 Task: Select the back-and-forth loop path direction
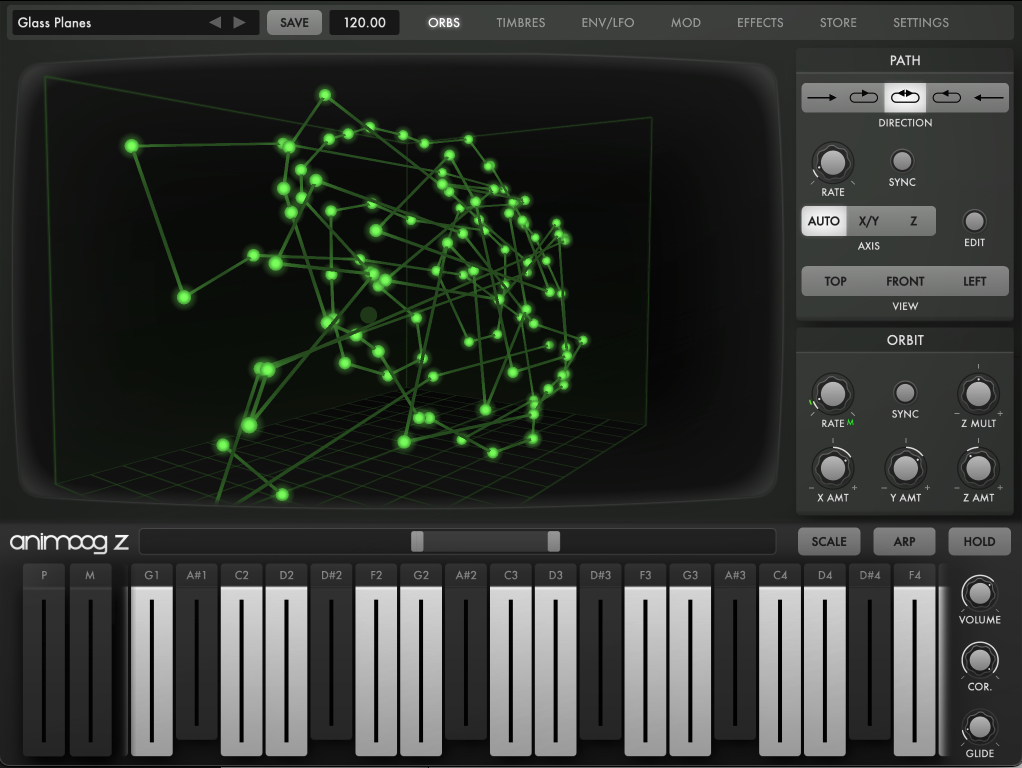905,98
